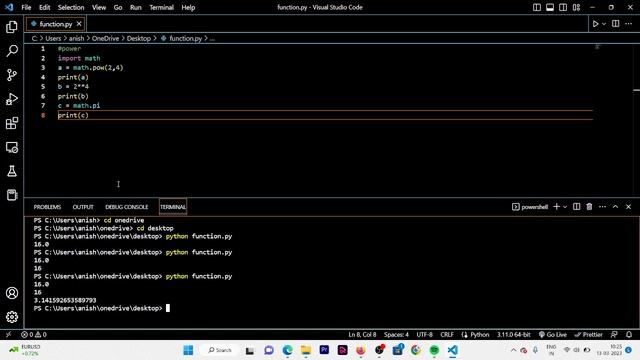Open editor More Actions menu

click(629, 24)
